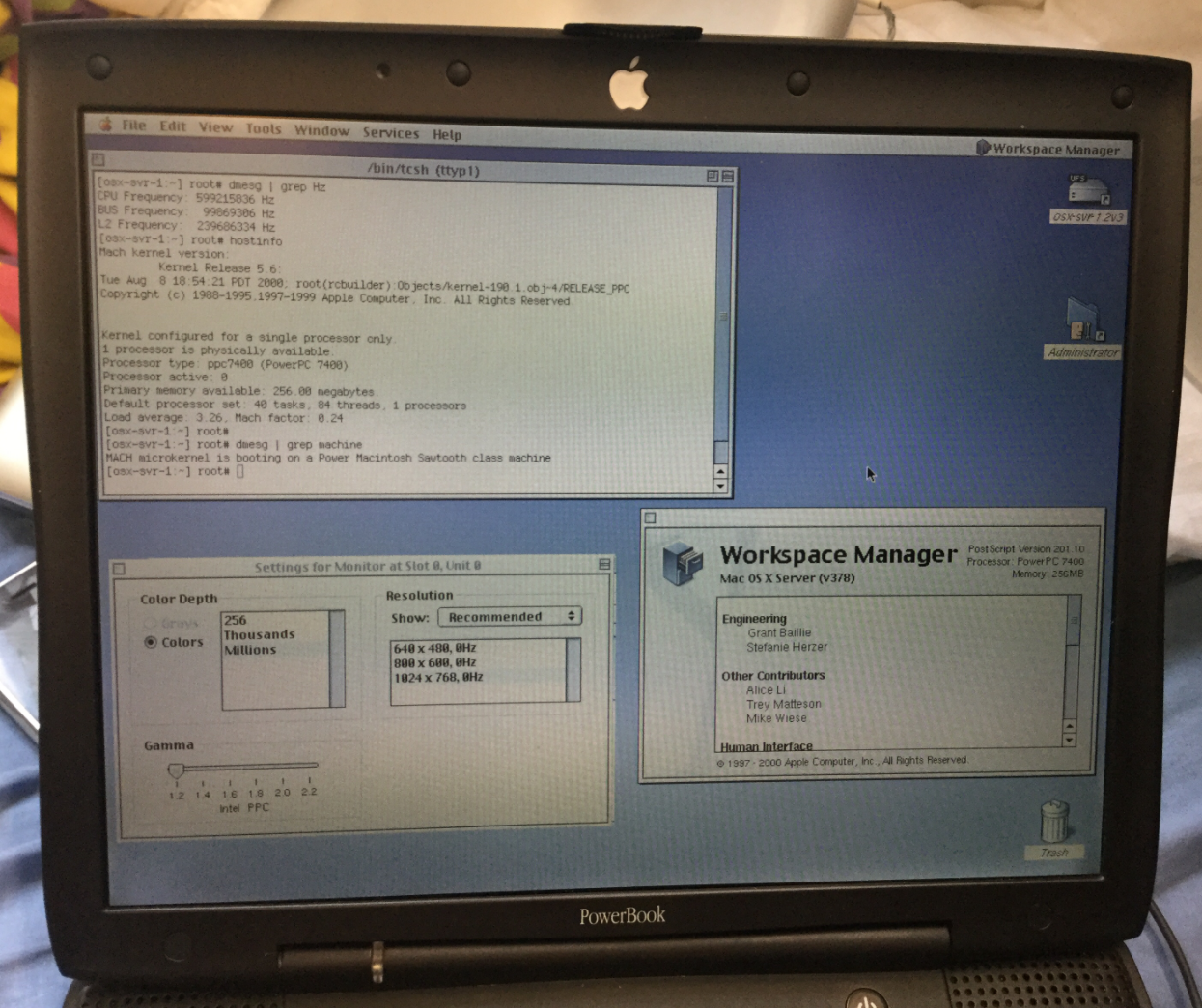Viewport: 1202px width, 1008px height.
Task: Click the Engineering heading in credits
Action: point(754,619)
